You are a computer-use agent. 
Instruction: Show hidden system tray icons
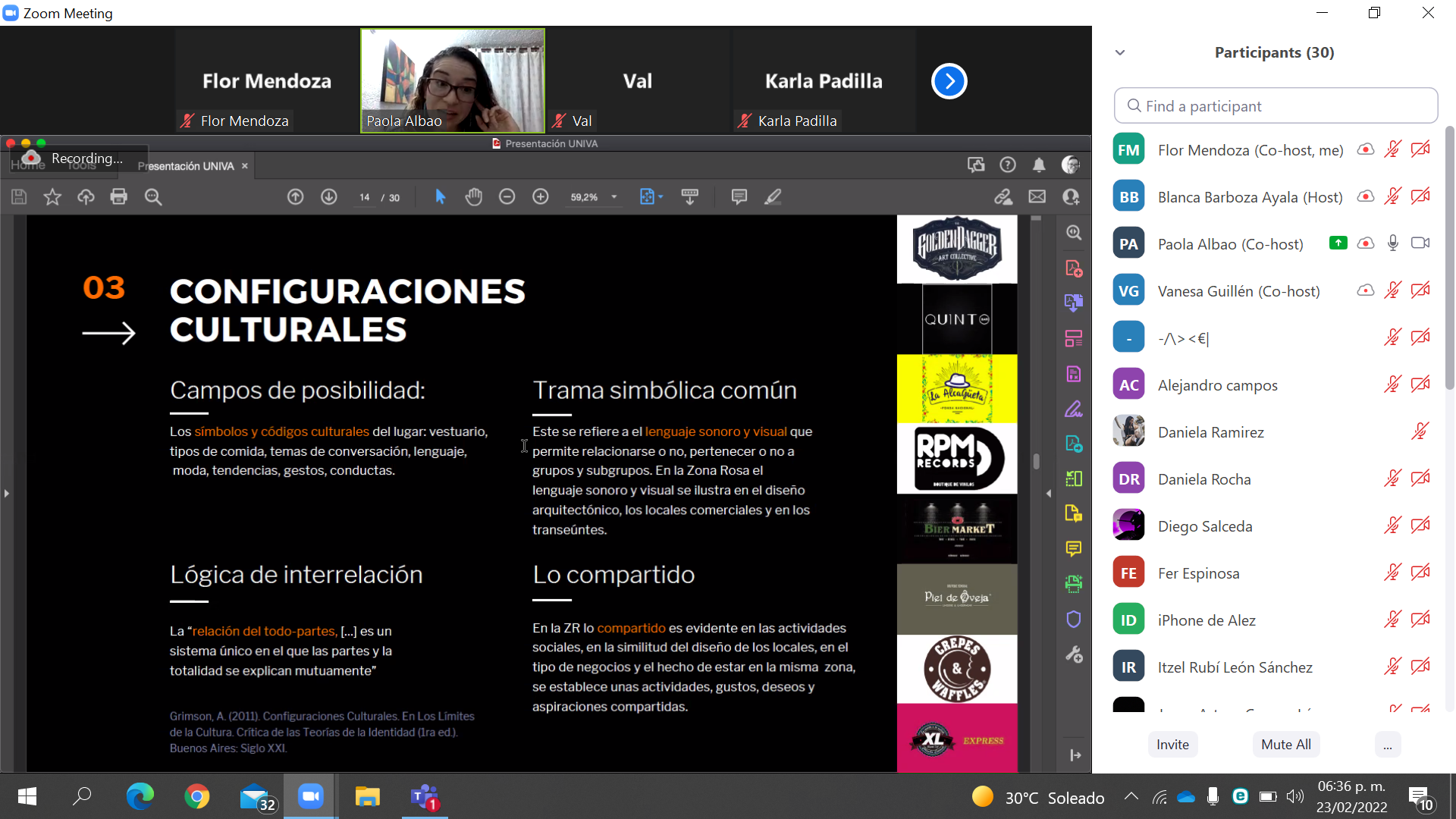[1131, 796]
